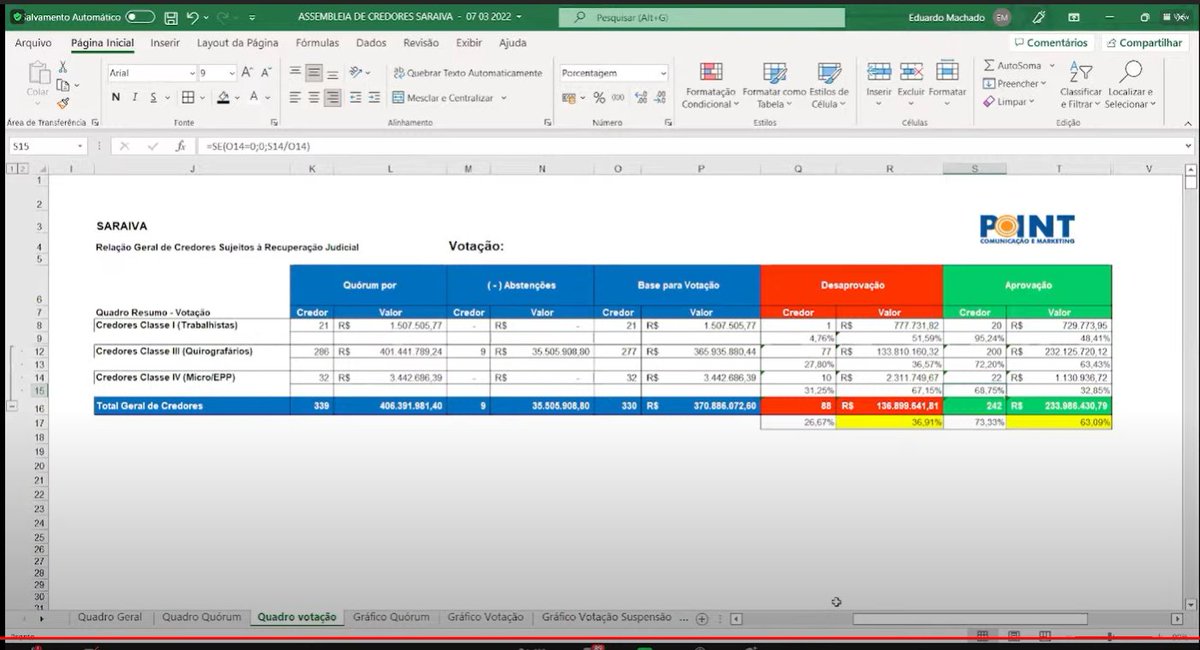Toggle middle vertical alignment
The height and width of the screenshot is (650, 1200).
tap(314, 73)
